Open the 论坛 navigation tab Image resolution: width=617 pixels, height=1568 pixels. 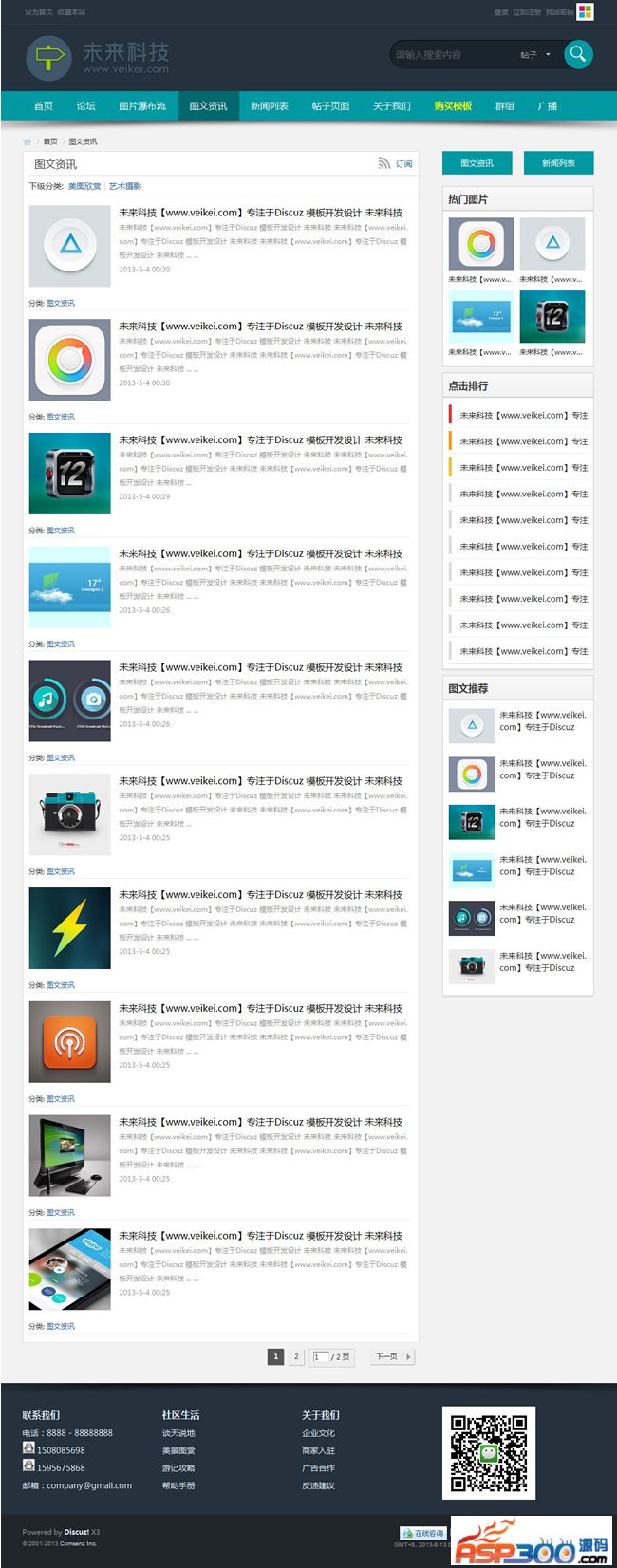tap(86, 106)
